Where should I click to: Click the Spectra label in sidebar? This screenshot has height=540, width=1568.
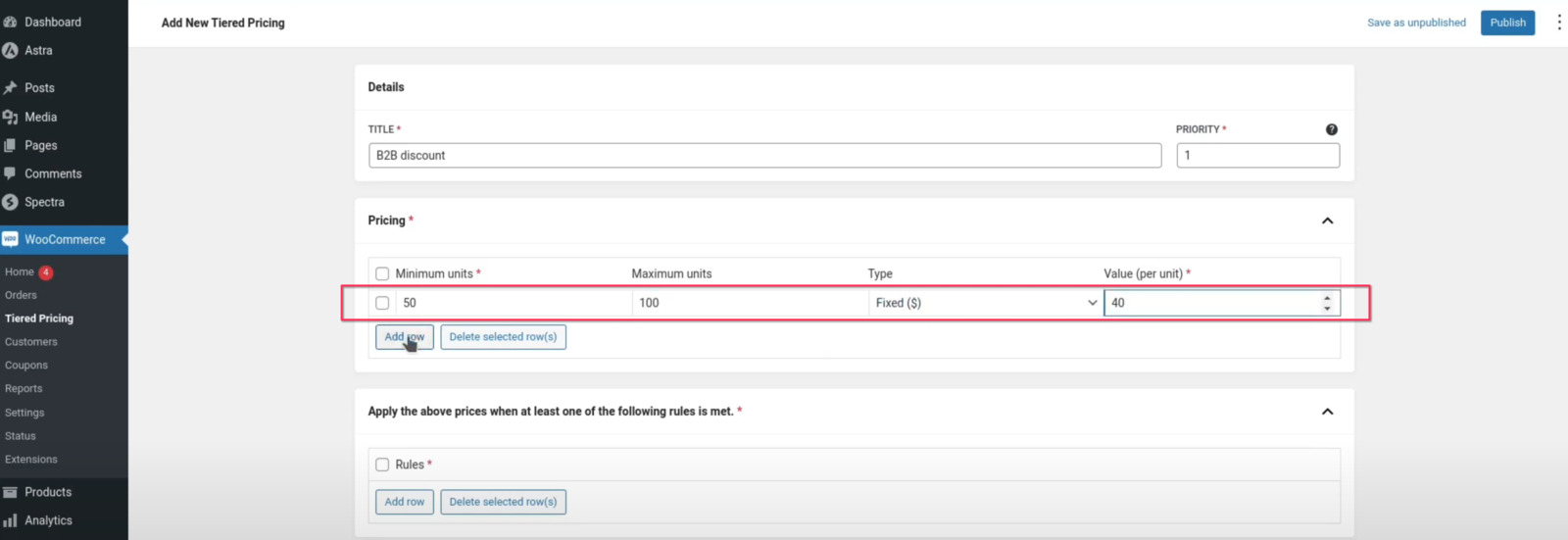44,202
